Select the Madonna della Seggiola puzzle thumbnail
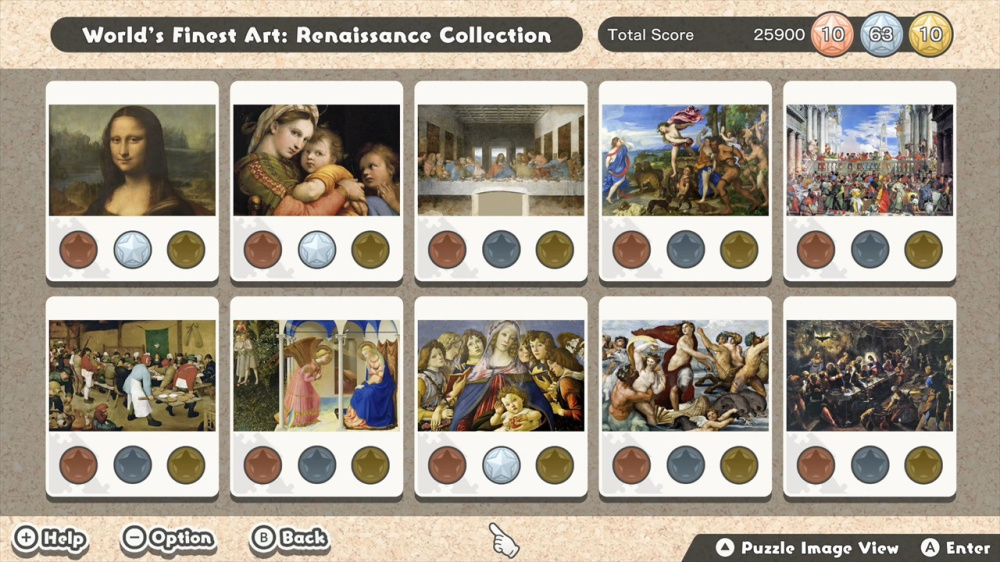 [x=317, y=160]
